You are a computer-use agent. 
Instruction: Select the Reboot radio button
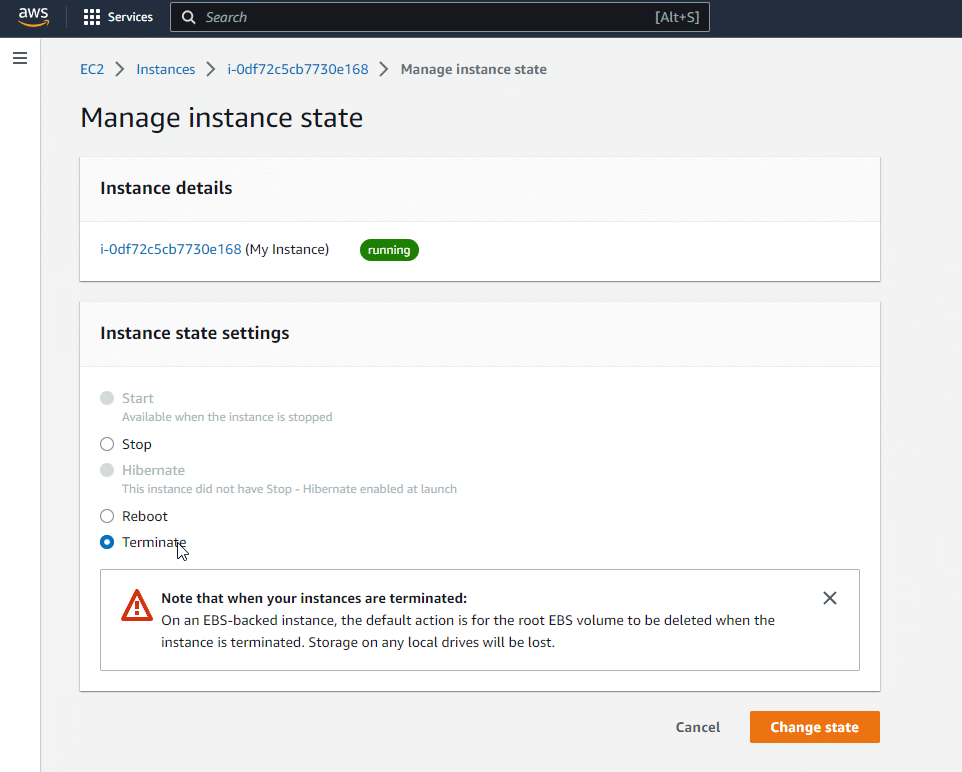(107, 516)
